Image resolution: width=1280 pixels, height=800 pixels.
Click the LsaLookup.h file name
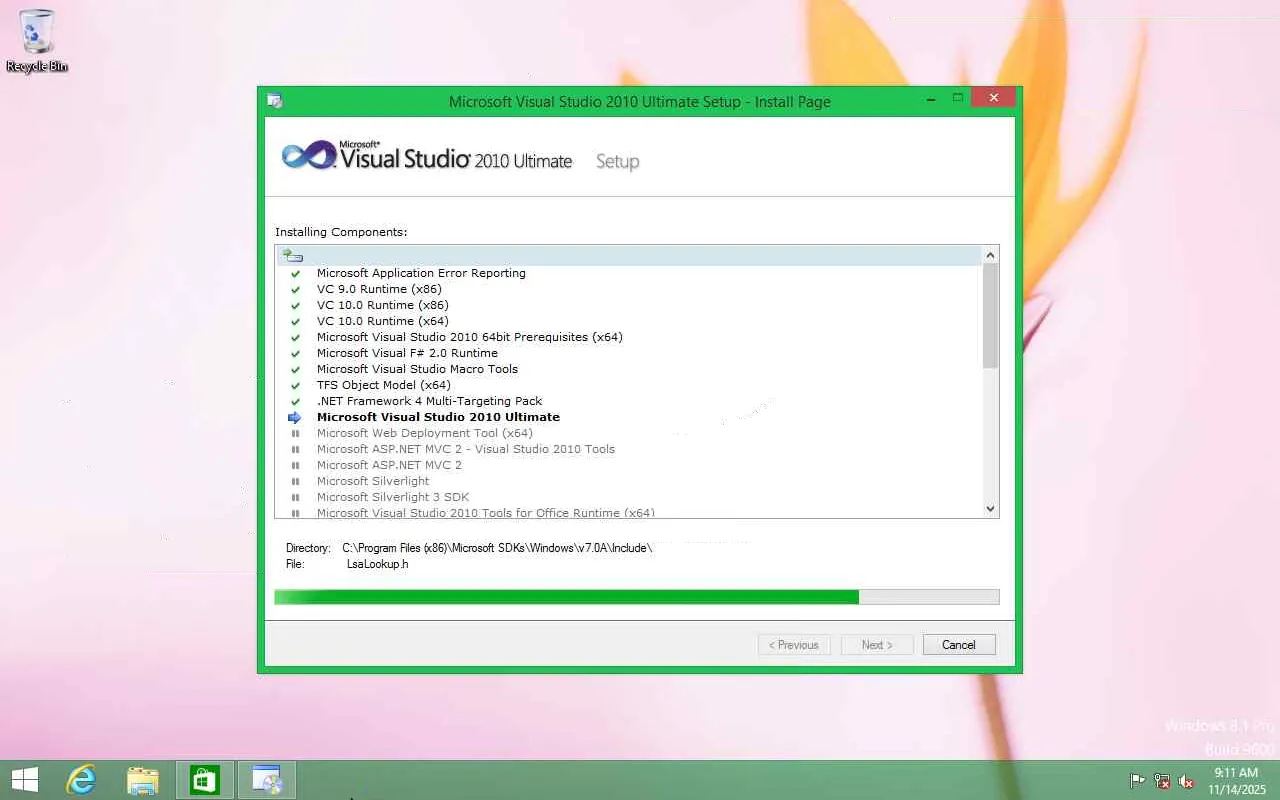click(377, 564)
